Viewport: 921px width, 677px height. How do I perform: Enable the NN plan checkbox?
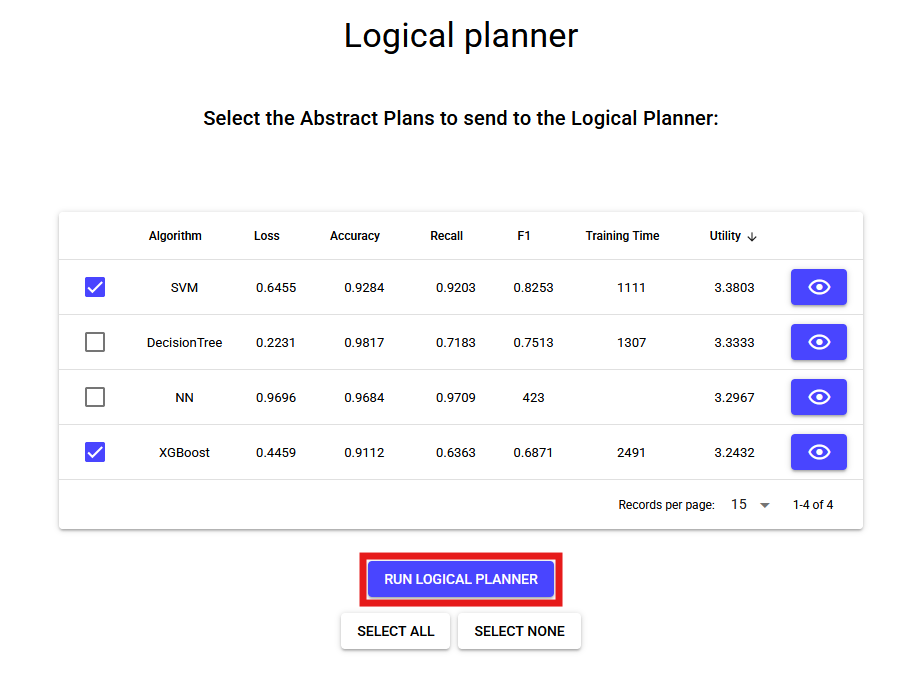click(x=94, y=397)
